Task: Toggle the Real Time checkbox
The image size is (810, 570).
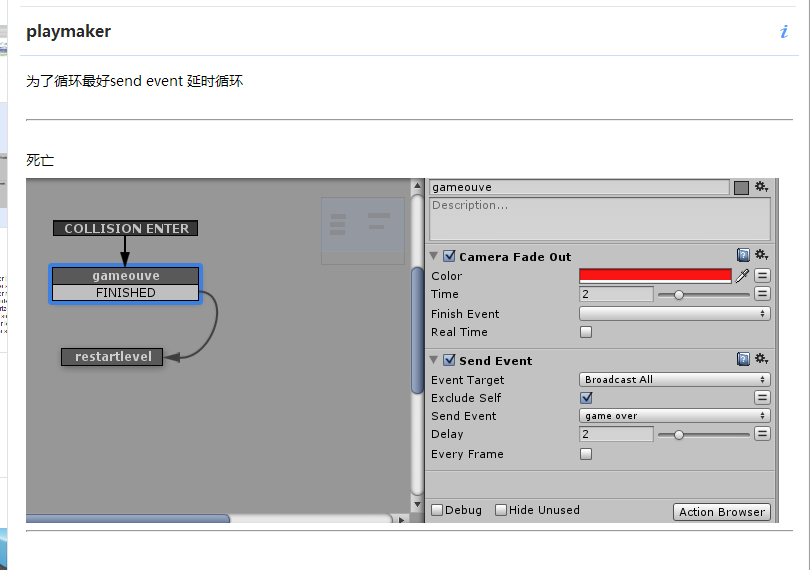Action: (586, 332)
